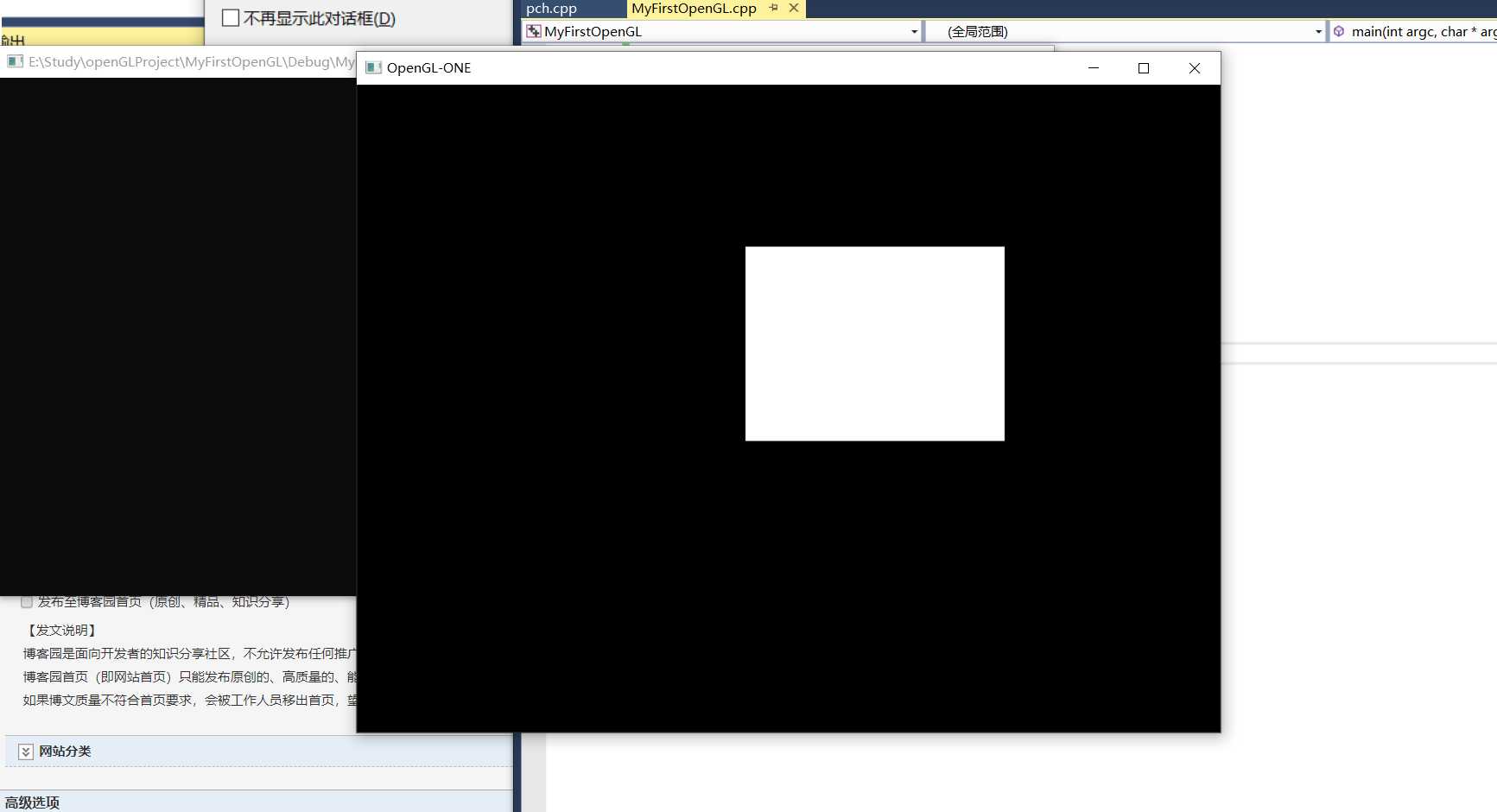This screenshot has height=812, width=1497.
Task: Click the white rectangle in OpenGL-ONE window
Action: coord(875,344)
